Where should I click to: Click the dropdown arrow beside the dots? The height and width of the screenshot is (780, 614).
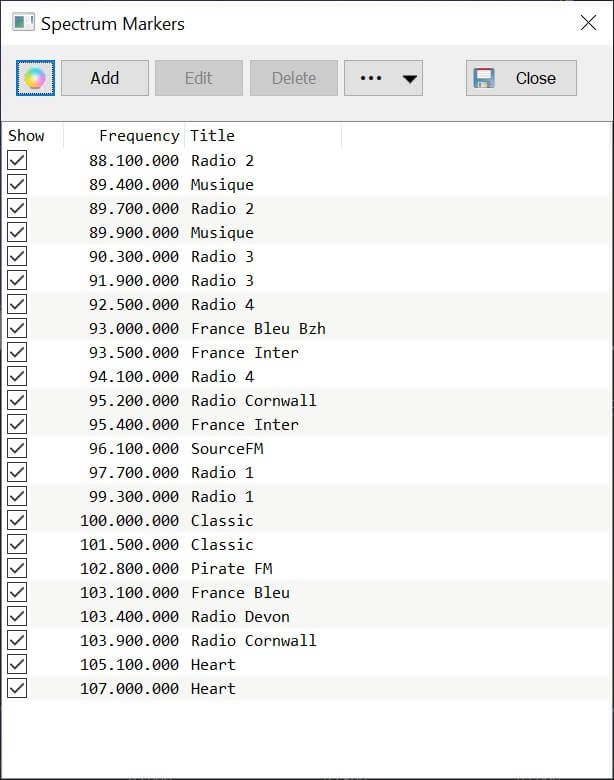coord(409,79)
